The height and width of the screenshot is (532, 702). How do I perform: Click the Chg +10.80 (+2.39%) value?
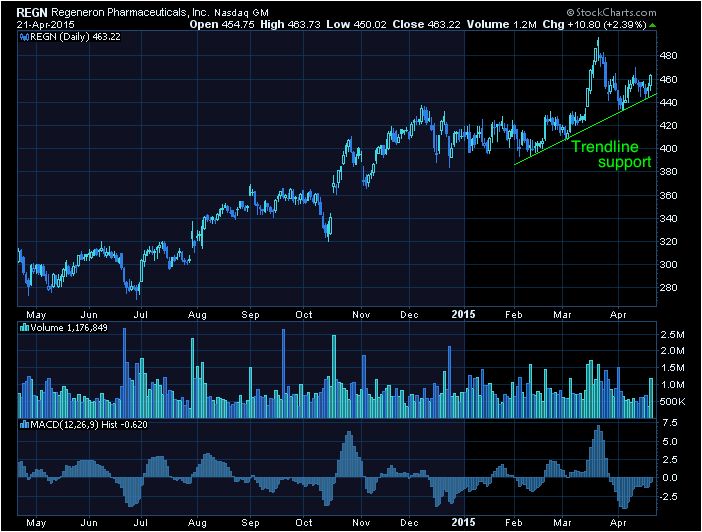(x=595, y=25)
